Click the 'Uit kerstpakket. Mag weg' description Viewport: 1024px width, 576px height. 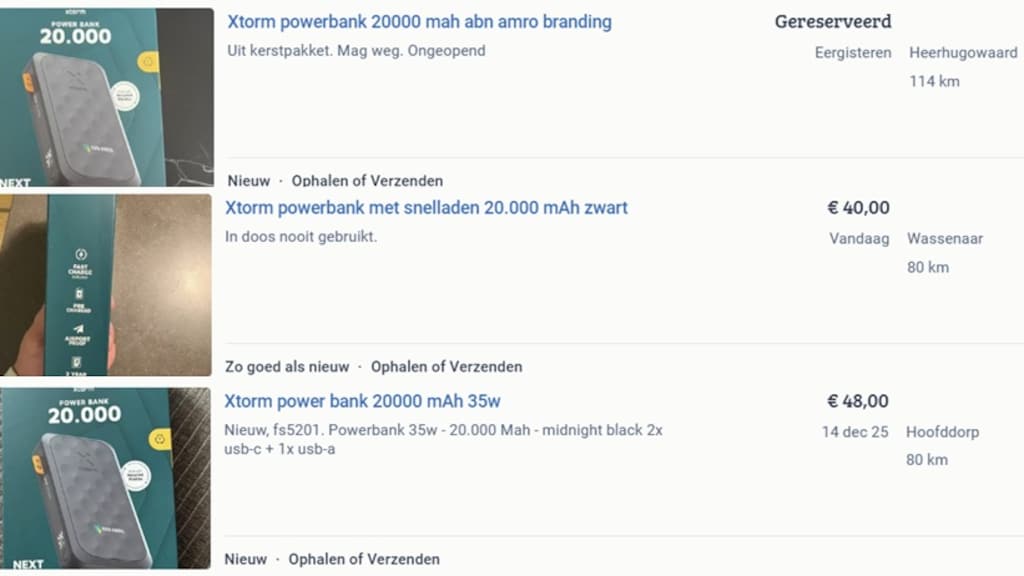(x=356, y=50)
